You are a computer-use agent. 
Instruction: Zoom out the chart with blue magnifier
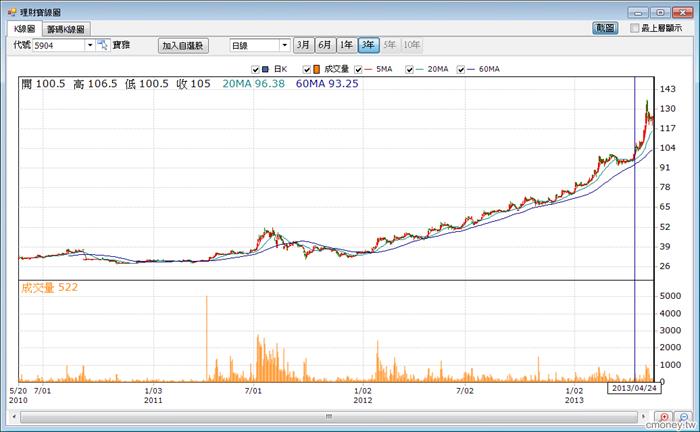tap(684, 417)
